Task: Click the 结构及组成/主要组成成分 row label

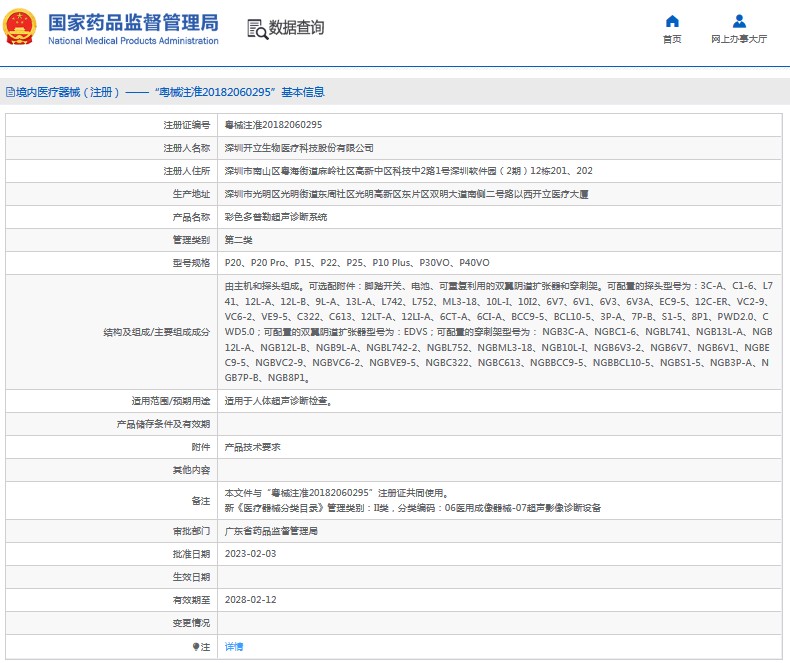Action: [x=157, y=332]
